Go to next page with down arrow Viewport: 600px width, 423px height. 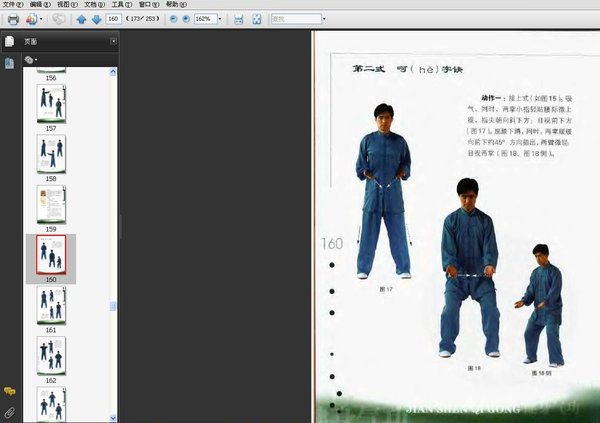tap(96, 19)
